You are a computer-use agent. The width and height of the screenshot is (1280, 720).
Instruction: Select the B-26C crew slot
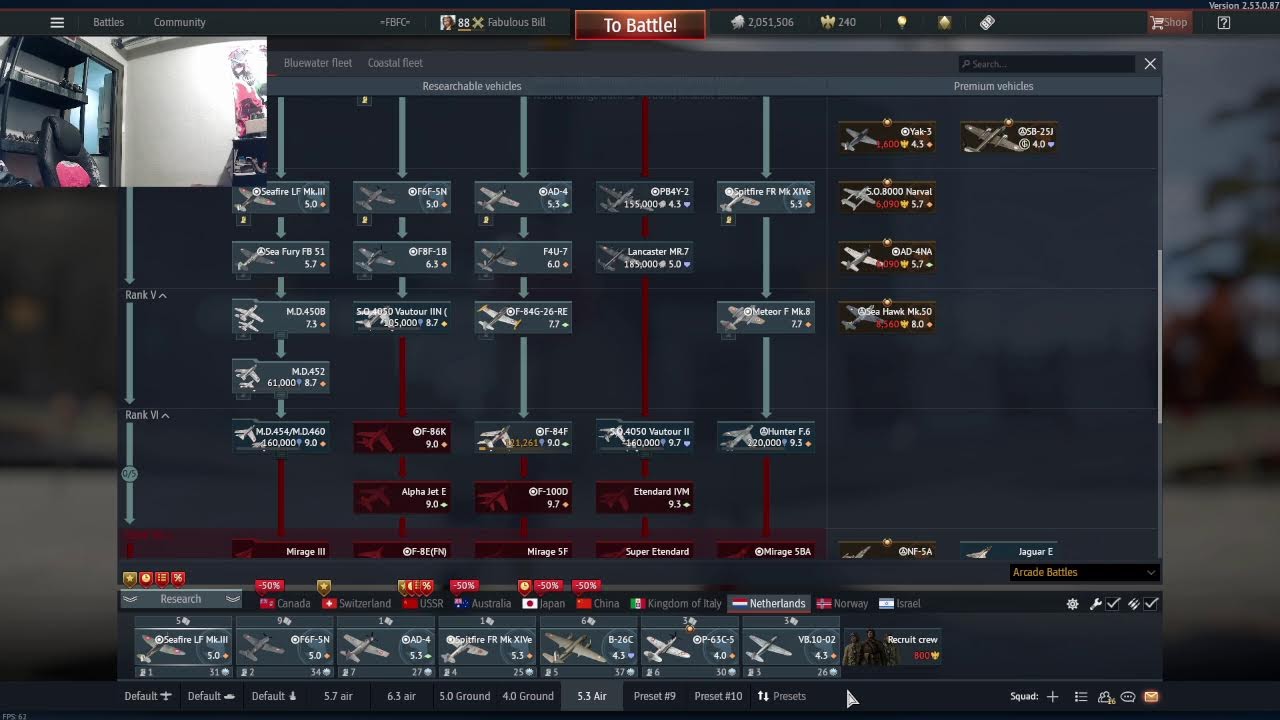(x=588, y=647)
